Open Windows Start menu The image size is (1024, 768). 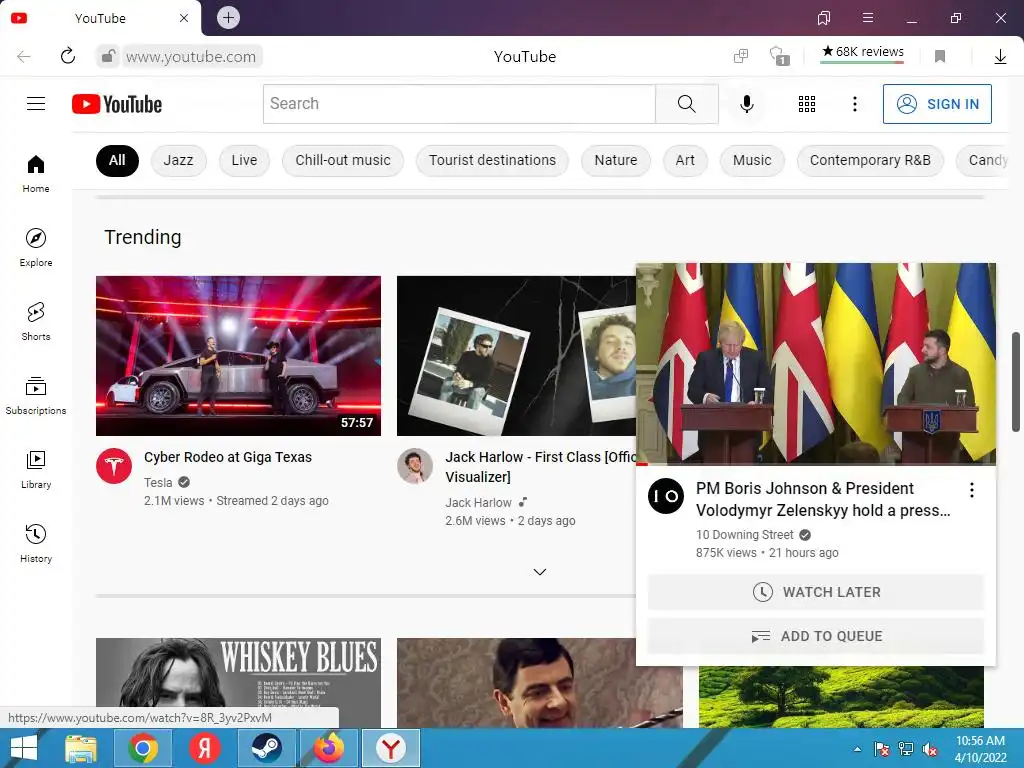(x=24, y=748)
